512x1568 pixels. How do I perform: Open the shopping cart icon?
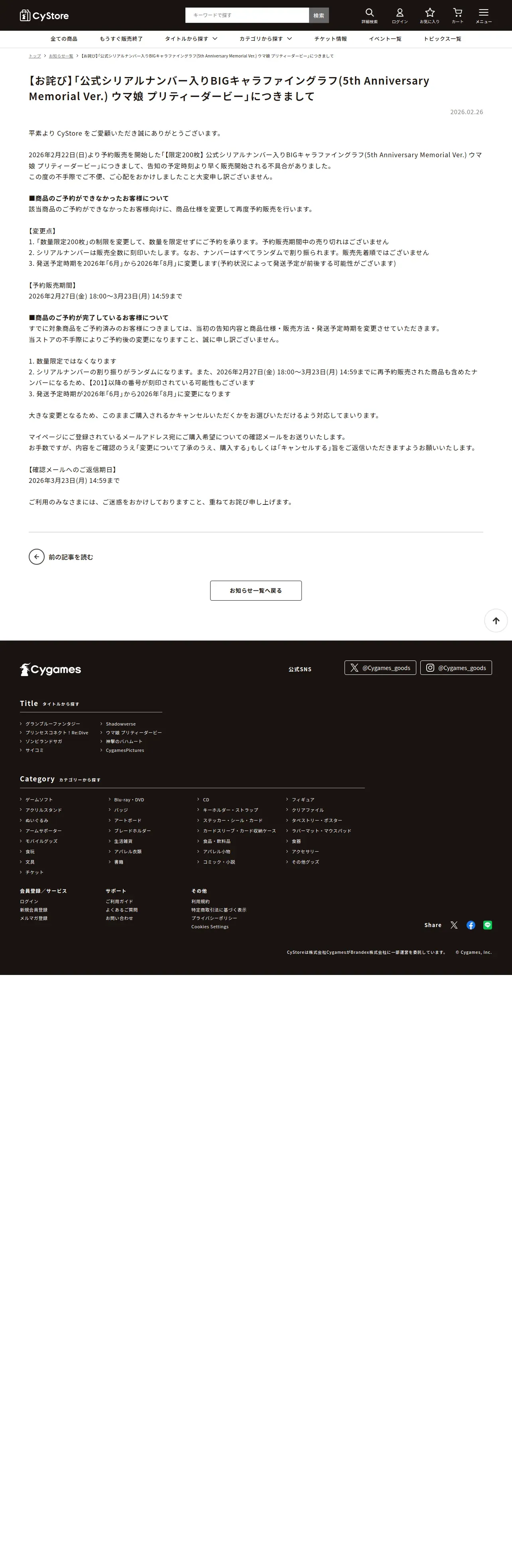[457, 15]
